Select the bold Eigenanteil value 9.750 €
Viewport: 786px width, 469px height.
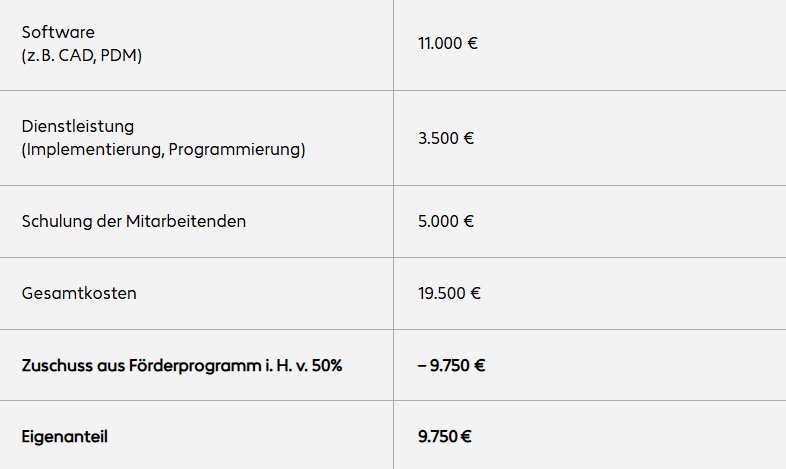pos(445,437)
